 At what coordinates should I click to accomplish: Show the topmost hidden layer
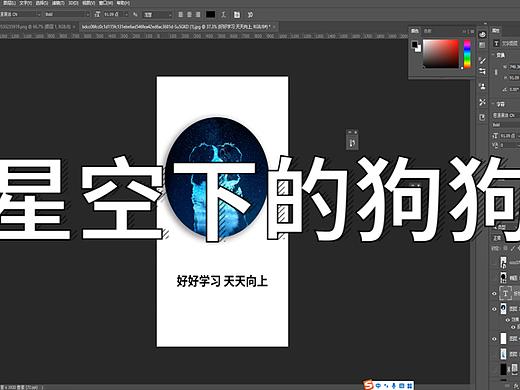494,263
